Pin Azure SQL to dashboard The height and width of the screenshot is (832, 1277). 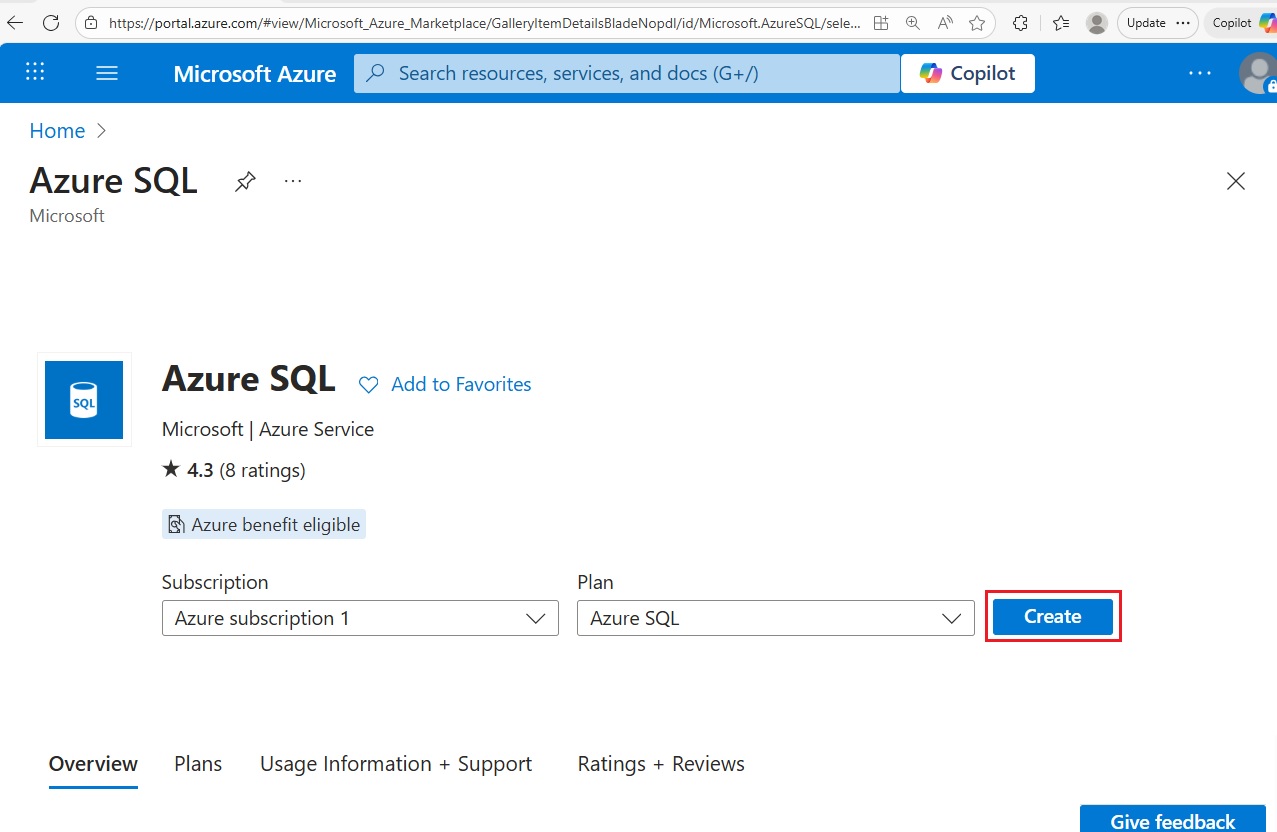tap(245, 181)
